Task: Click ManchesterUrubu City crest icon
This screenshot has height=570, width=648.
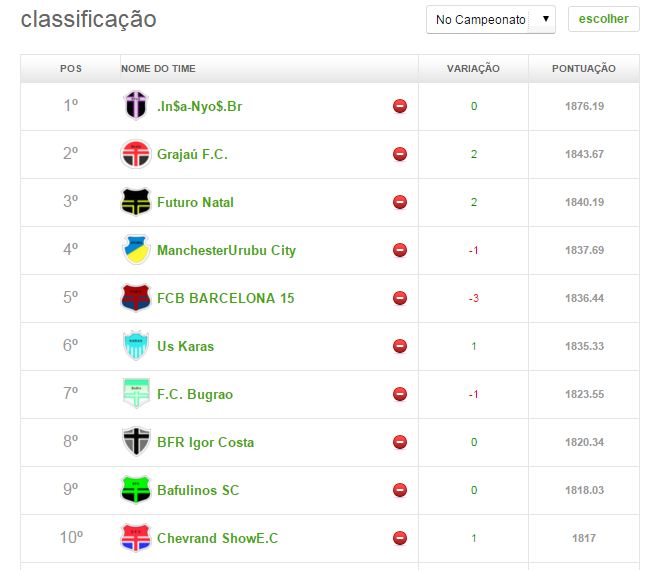Action: tap(135, 250)
